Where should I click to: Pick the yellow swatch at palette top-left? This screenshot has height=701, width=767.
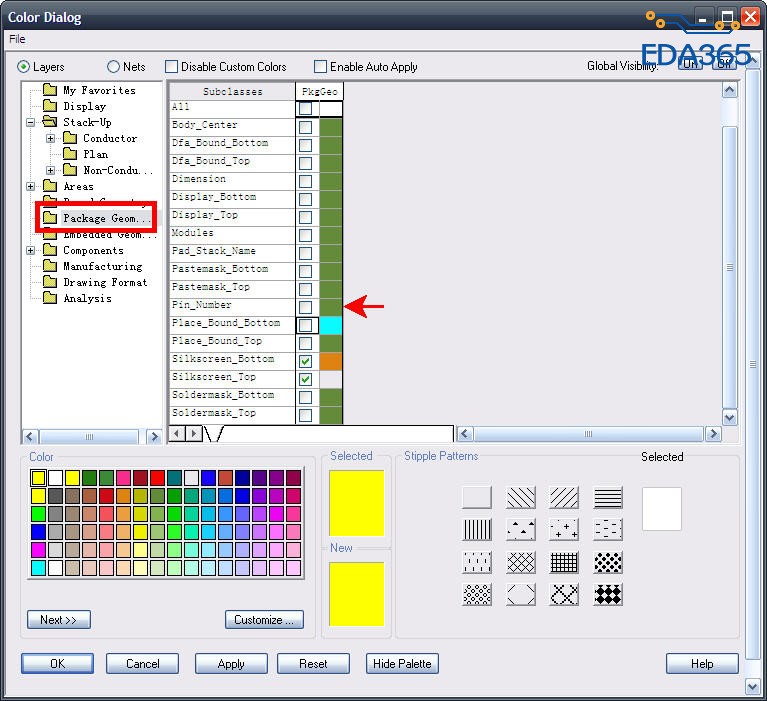38,477
